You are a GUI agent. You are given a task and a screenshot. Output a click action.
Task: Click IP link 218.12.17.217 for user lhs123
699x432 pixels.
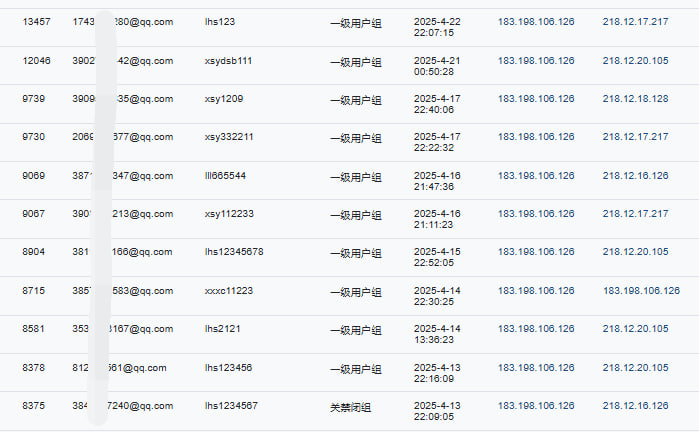tap(635, 21)
